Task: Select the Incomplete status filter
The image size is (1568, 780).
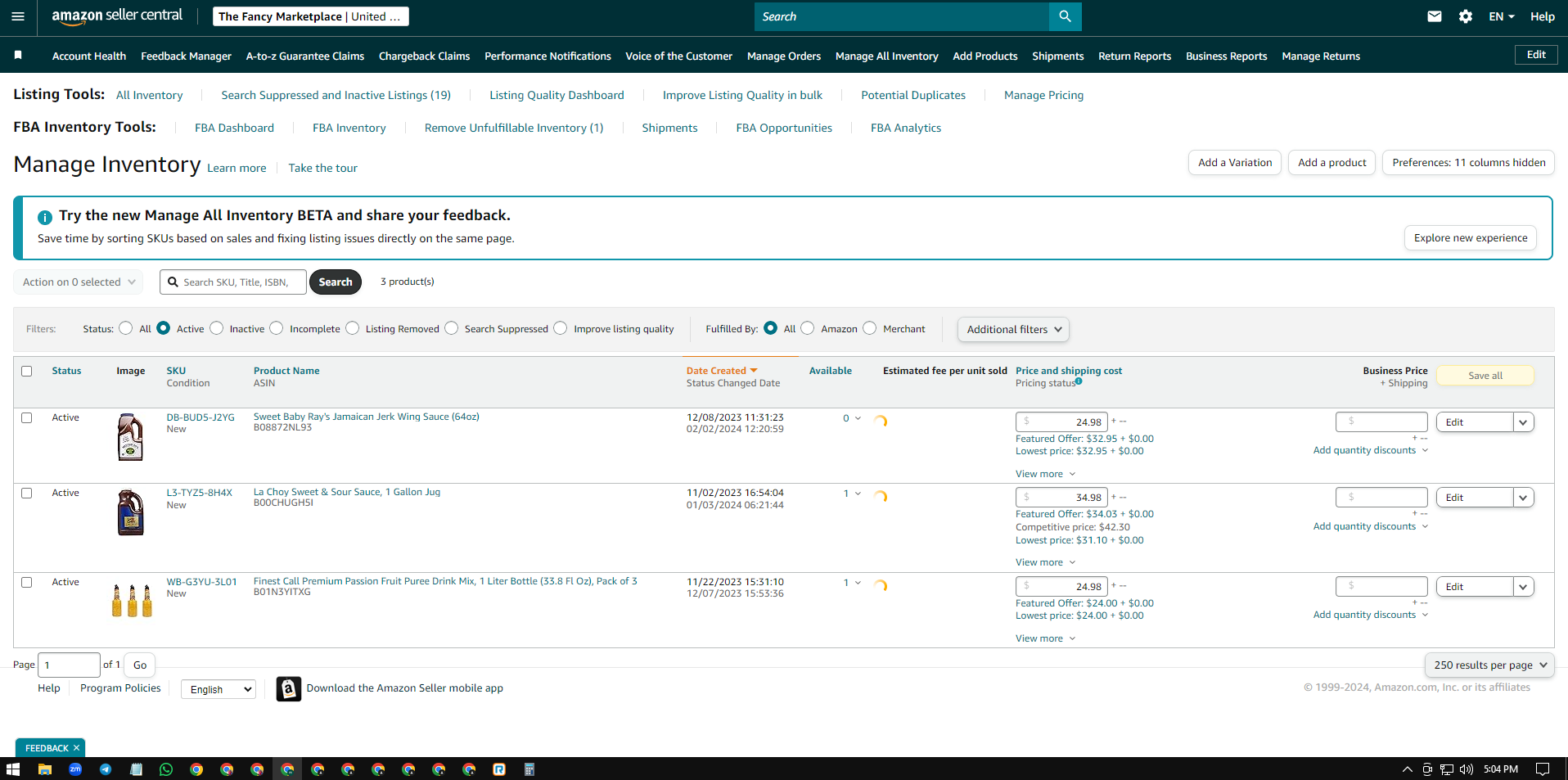Action: coord(277,328)
